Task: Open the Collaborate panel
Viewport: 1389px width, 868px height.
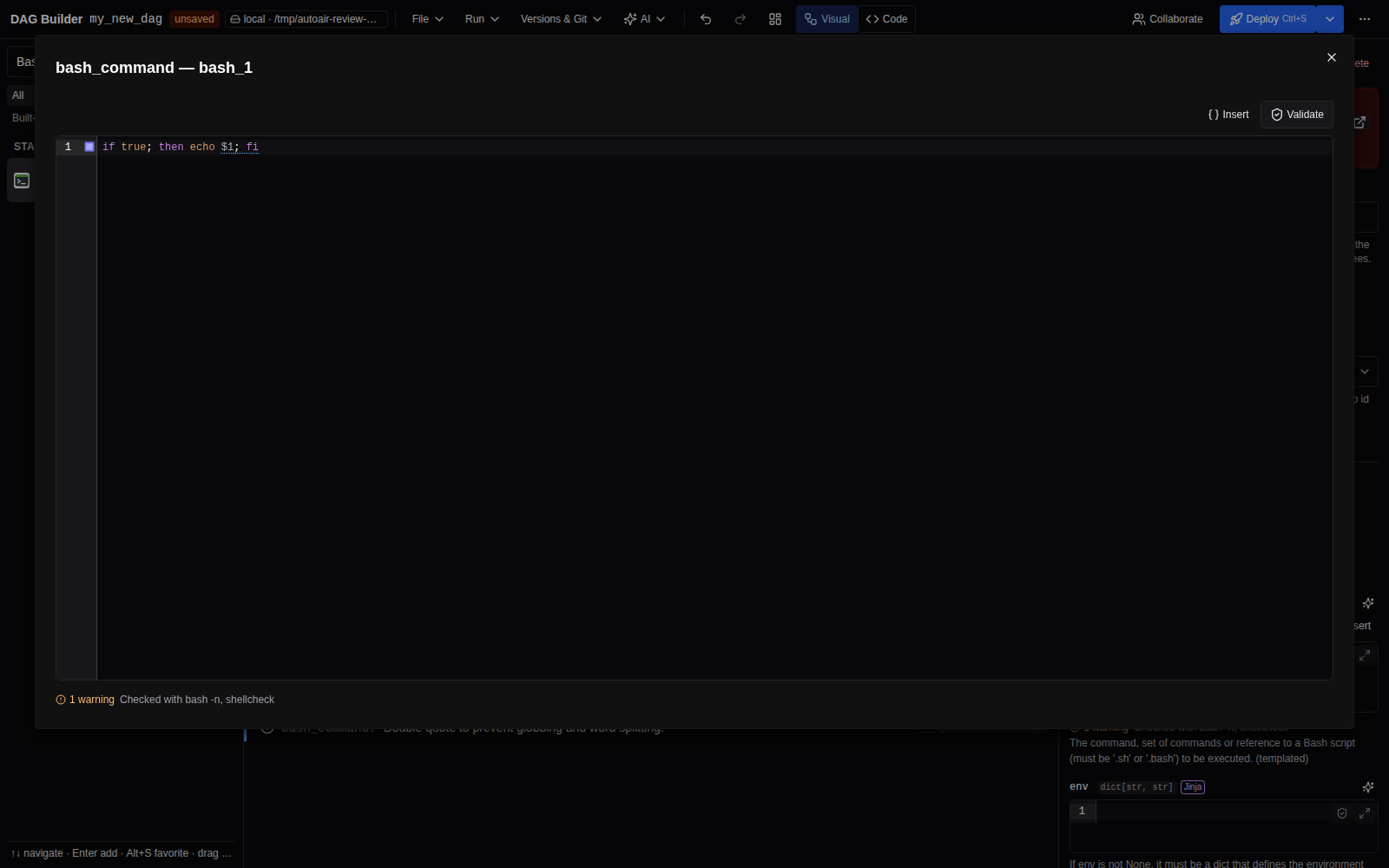Action: click(x=1168, y=19)
